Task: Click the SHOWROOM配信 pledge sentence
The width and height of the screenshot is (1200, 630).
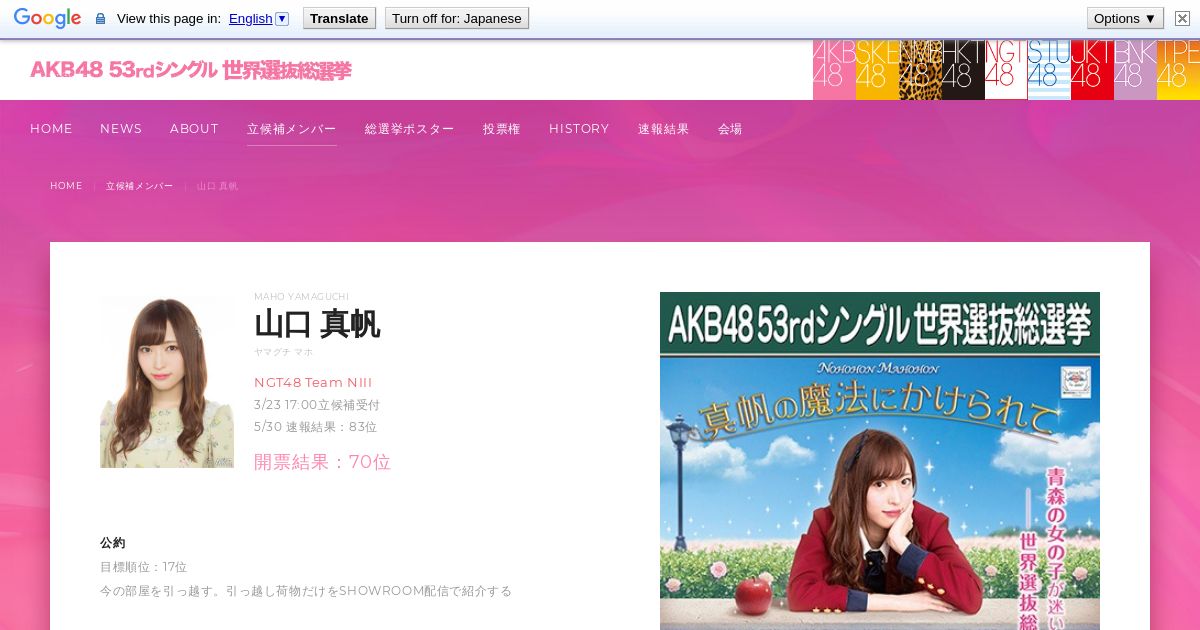Action: (x=306, y=591)
